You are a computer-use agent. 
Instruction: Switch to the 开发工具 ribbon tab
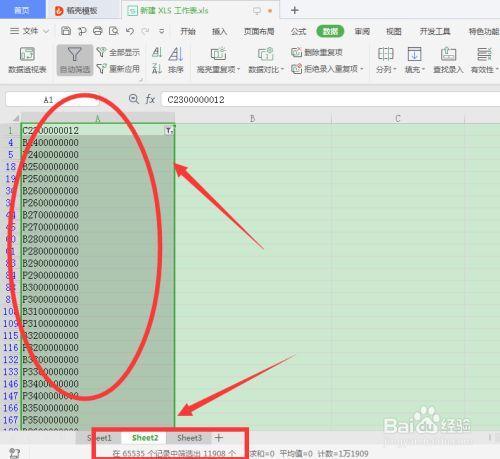[x=435, y=31]
